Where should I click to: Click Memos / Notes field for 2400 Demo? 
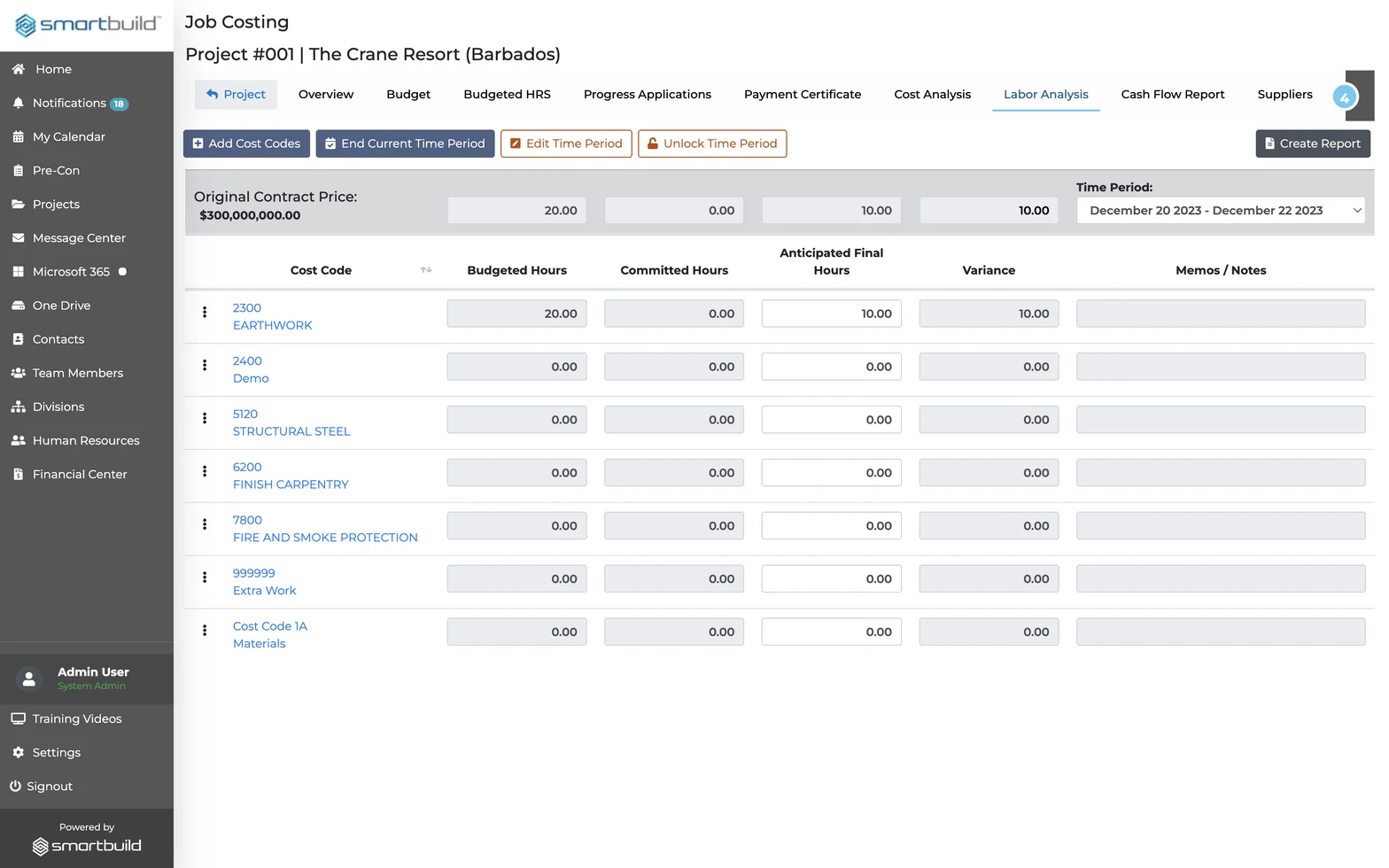(x=1221, y=367)
